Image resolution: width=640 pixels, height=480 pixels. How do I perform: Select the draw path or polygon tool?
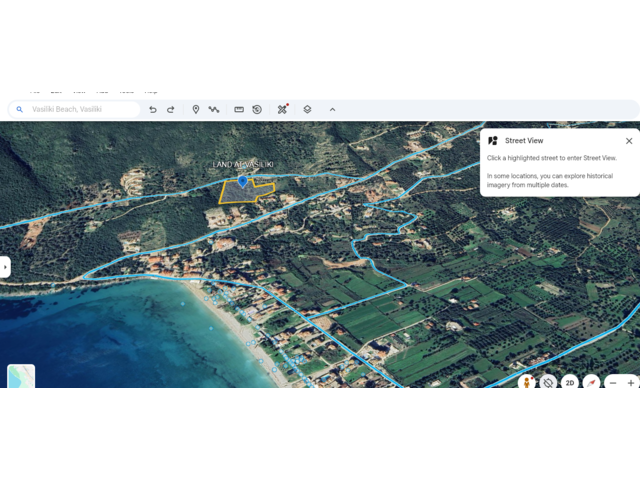[214, 110]
